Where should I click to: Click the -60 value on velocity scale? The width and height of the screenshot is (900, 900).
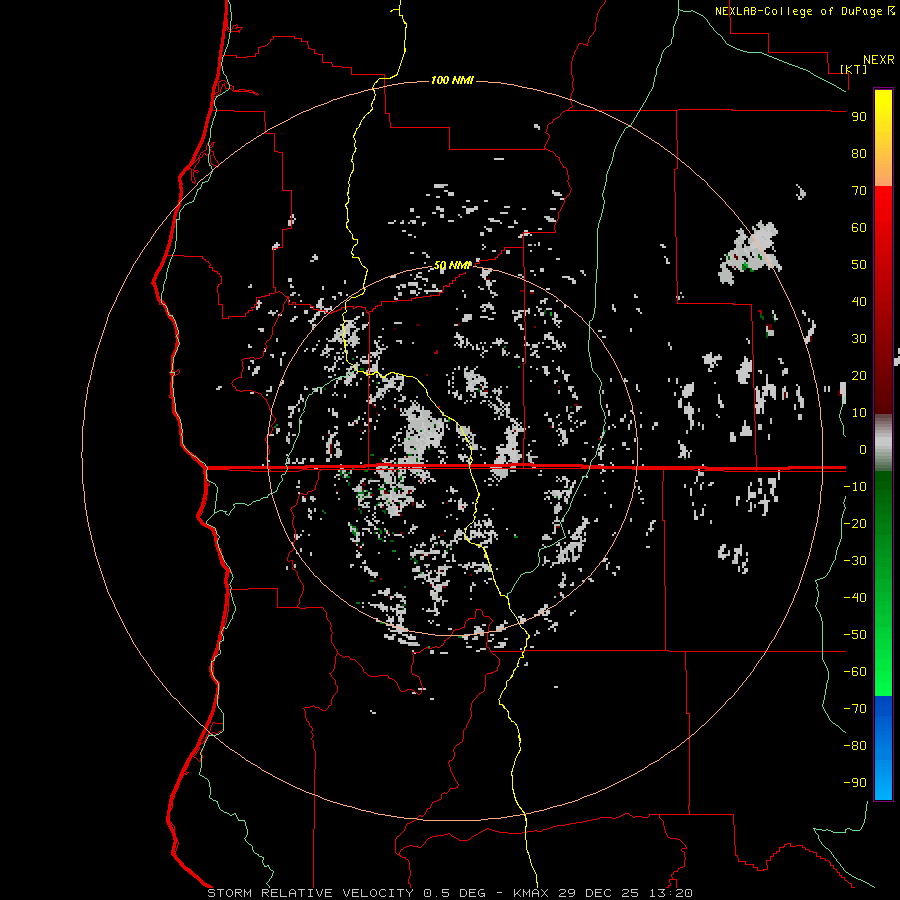click(x=855, y=672)
